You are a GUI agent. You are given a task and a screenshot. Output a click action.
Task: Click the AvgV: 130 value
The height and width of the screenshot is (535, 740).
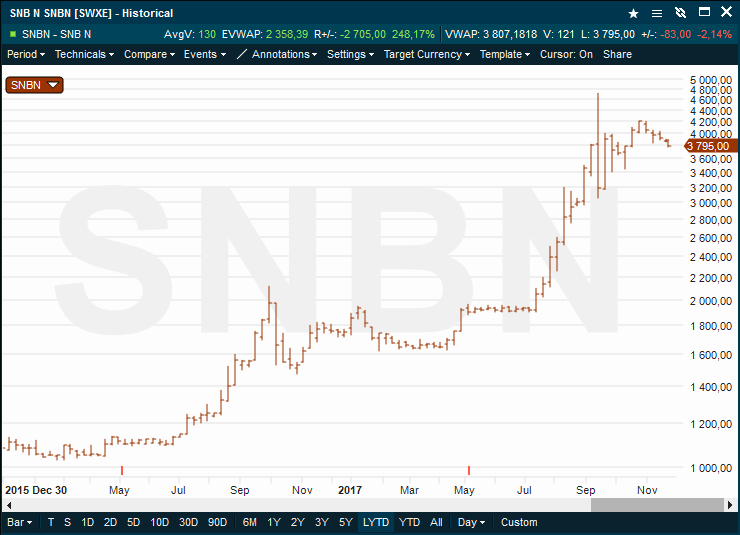click(x=190, y=34)
